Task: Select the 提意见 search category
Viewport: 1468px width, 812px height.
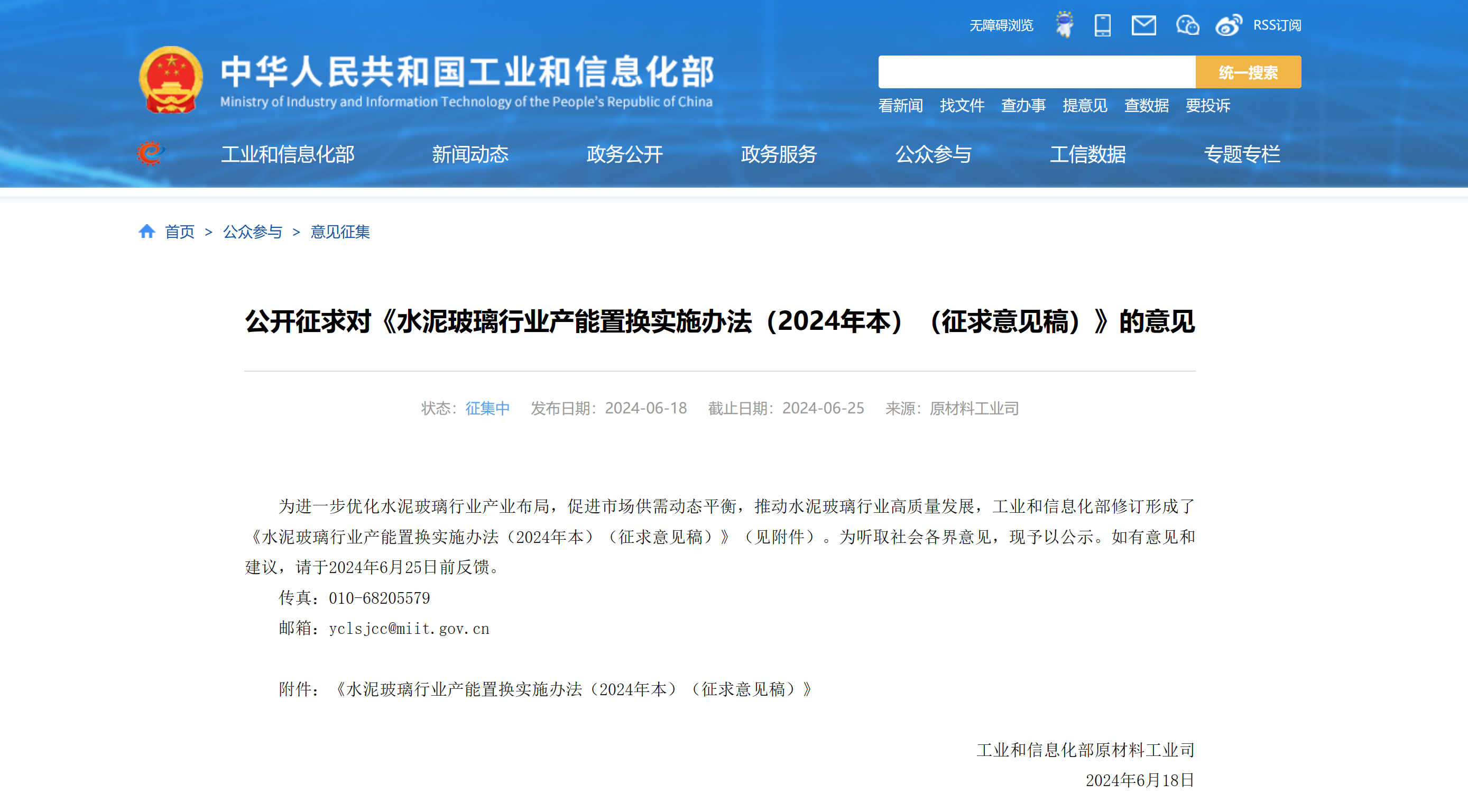Action: click(1085, 105)
